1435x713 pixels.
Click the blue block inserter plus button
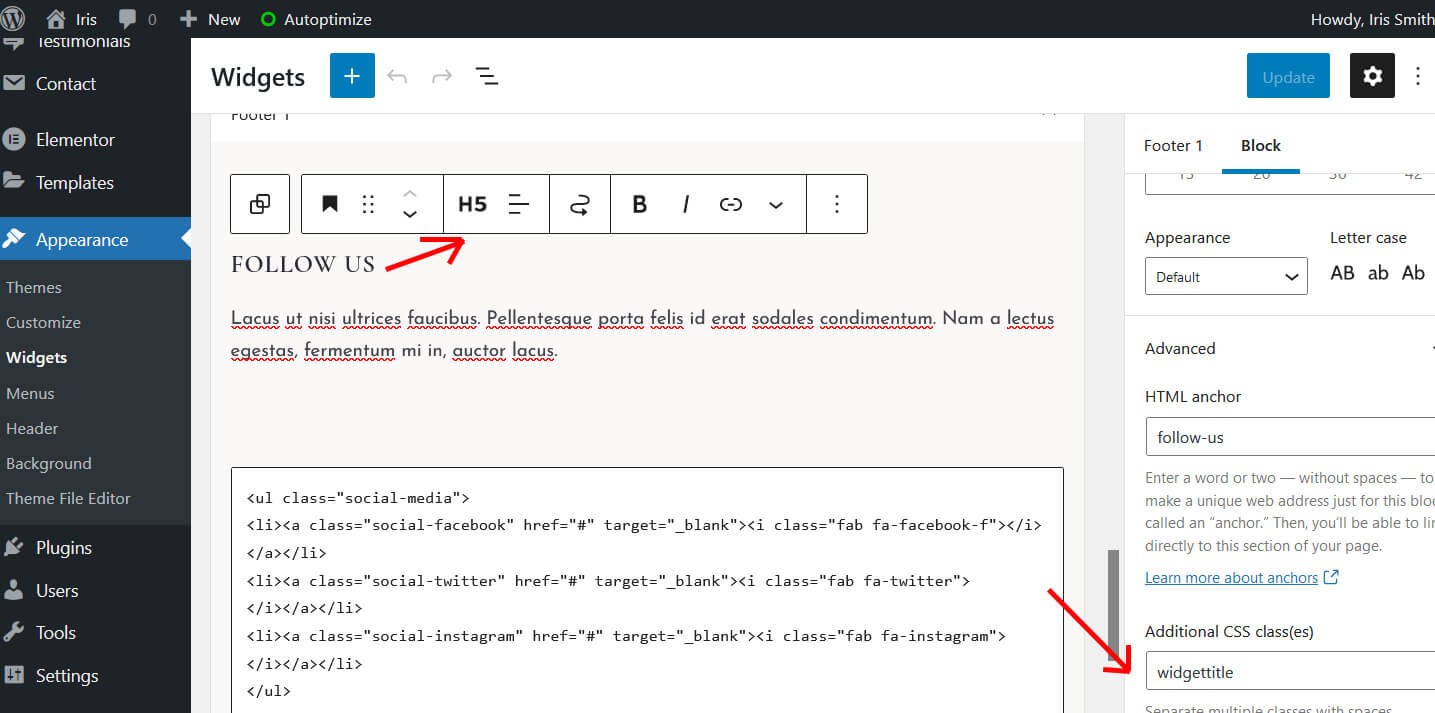point(352,77)
